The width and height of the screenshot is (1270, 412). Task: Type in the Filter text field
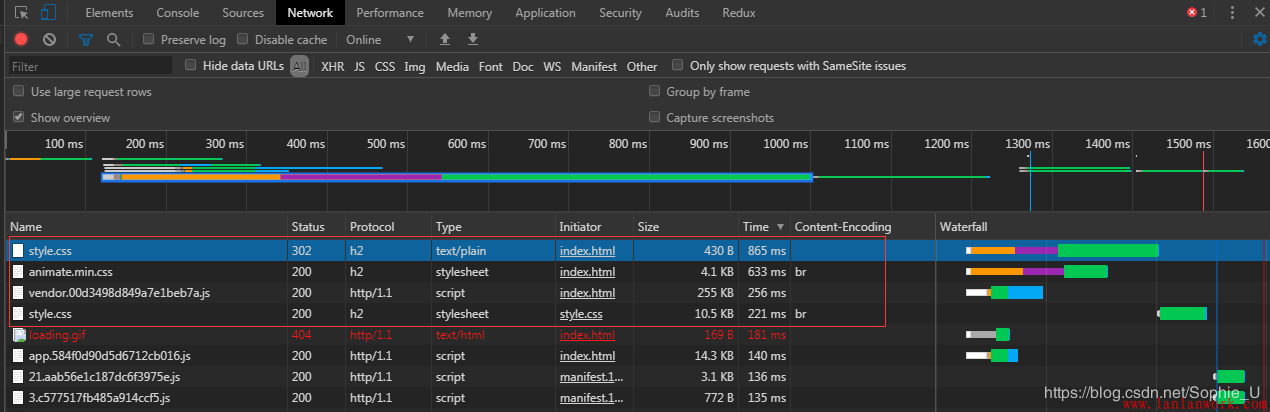(x=90, y=67)
